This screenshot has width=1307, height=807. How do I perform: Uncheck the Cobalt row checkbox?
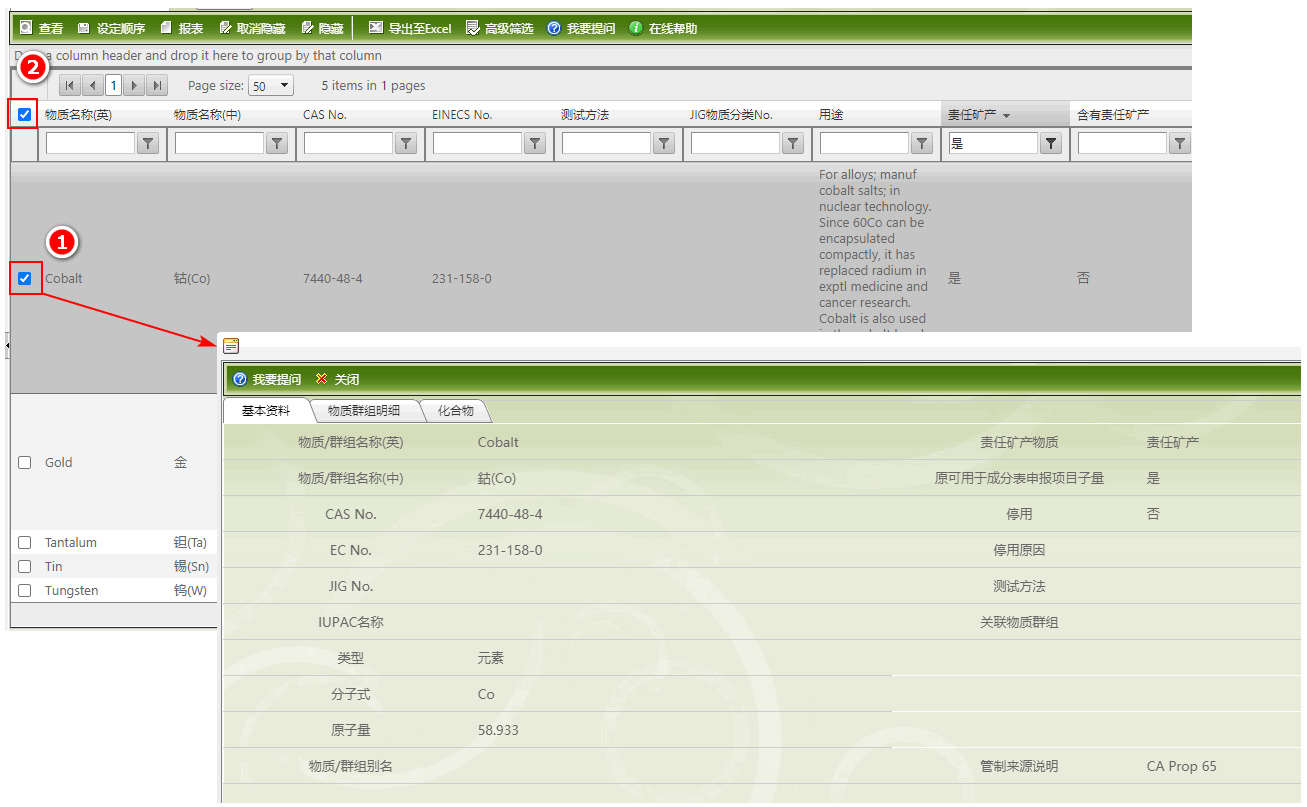(25, 278)
